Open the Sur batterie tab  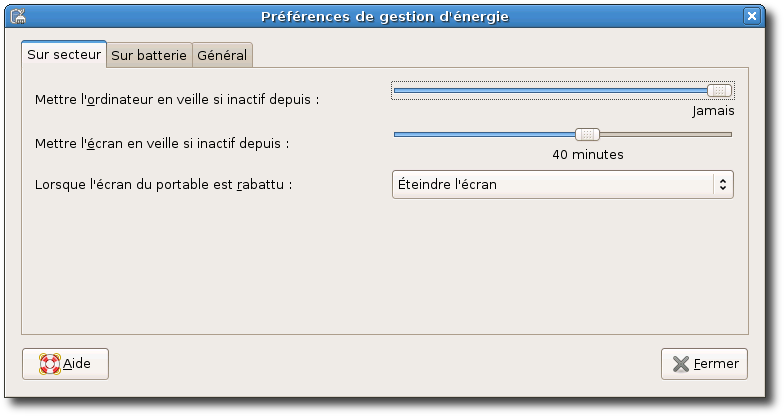(x=149, y=56)
